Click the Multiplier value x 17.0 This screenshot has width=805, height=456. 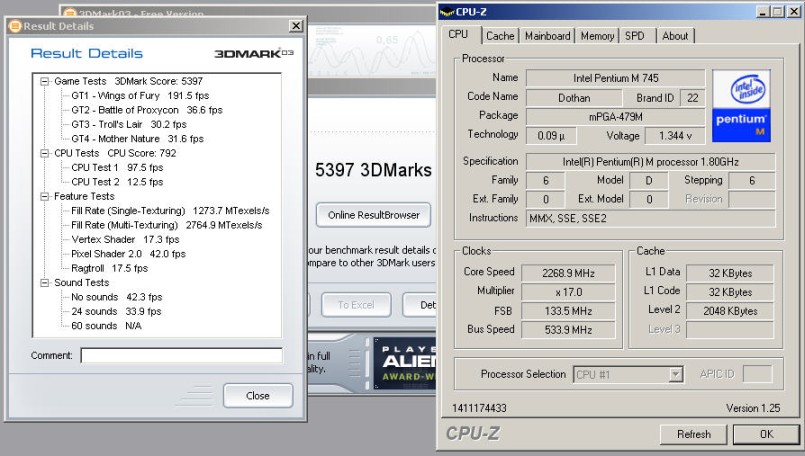(x=568, y=292)
